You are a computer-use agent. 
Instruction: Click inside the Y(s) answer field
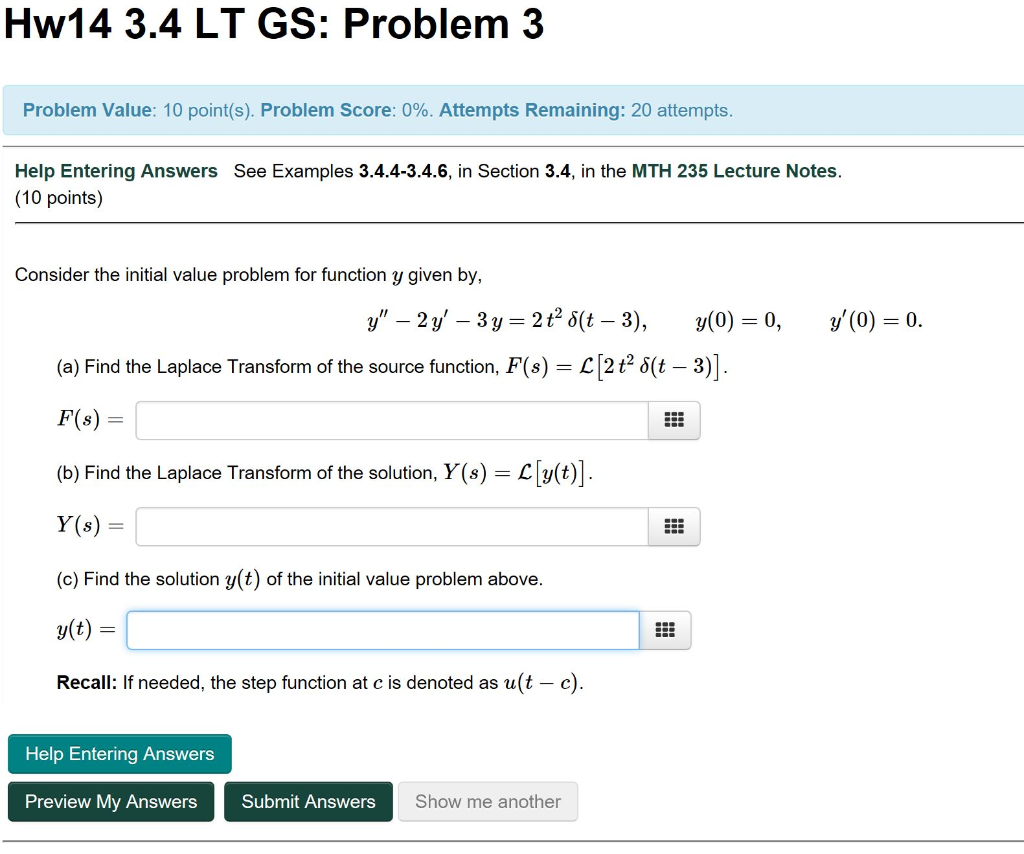tap(390, 526)
